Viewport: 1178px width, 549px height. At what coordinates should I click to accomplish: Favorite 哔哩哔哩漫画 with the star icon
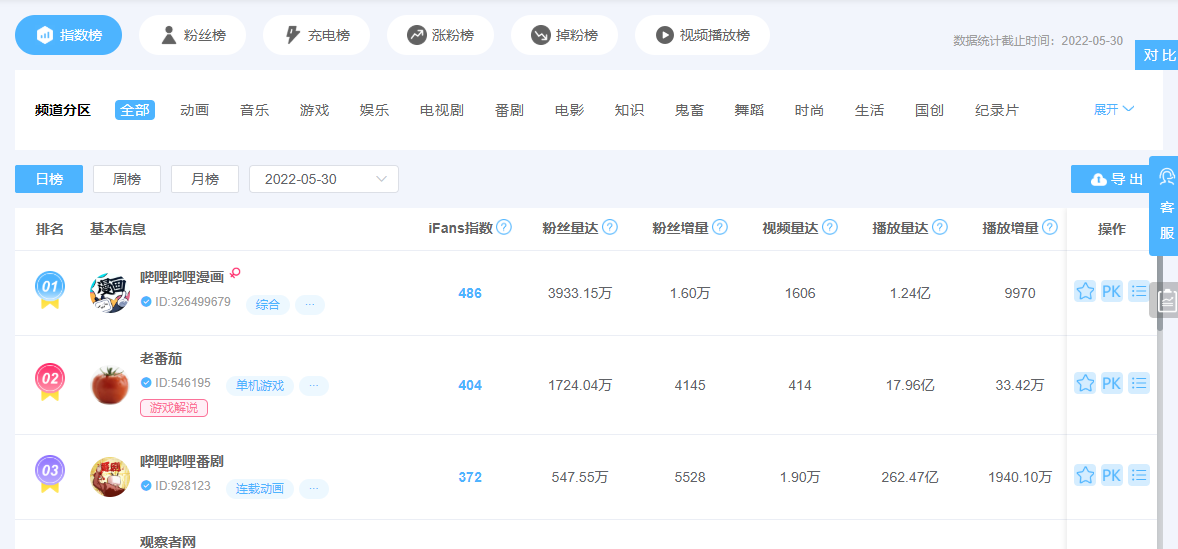click(x=1085, y=291)
